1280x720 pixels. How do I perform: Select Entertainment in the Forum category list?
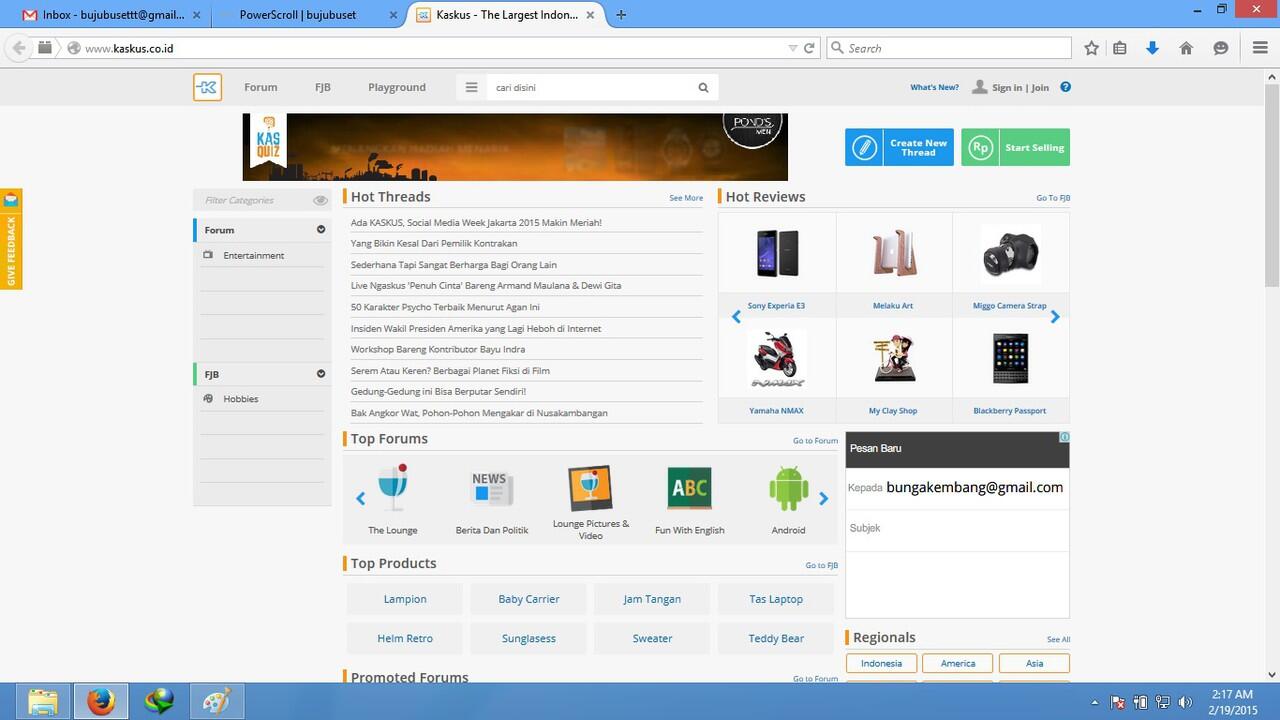click(x=254, y=256)
